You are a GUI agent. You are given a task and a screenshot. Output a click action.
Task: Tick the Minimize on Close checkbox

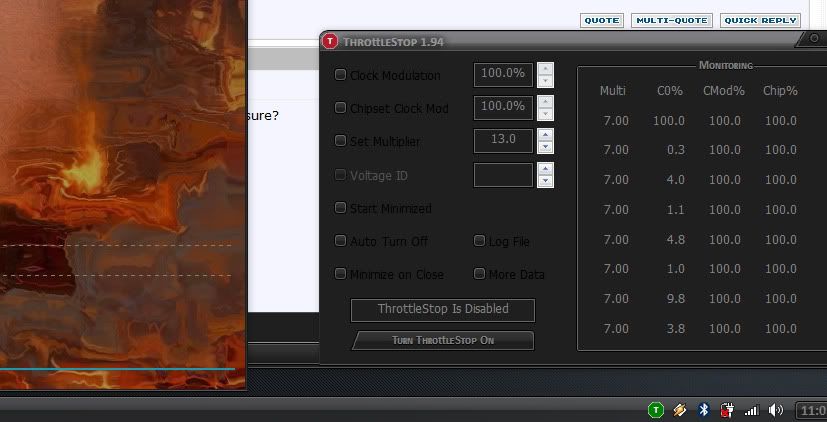click(340, 274)
